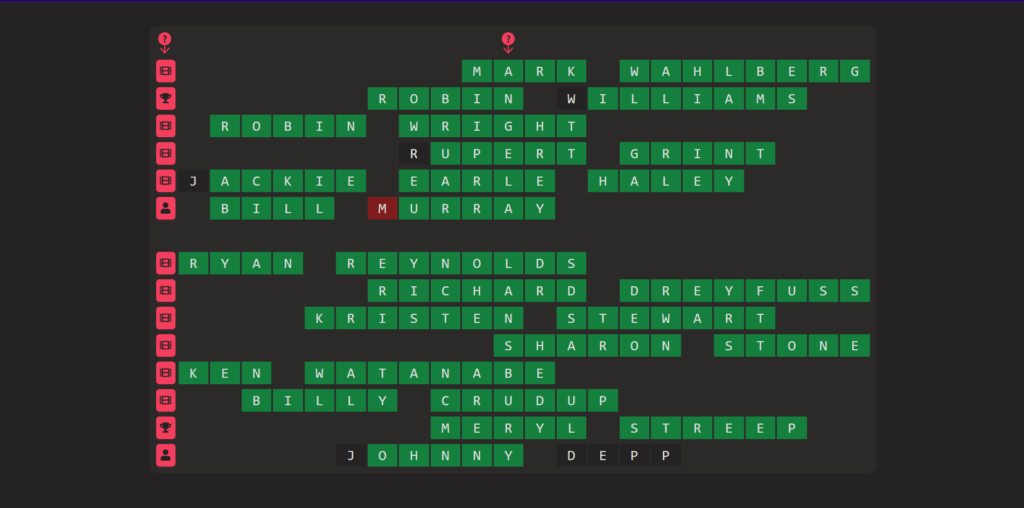The width and height of the screenshot is (1024, 508).
Task: Click the question mark marker above the middle column
Action: click(508, 41)
